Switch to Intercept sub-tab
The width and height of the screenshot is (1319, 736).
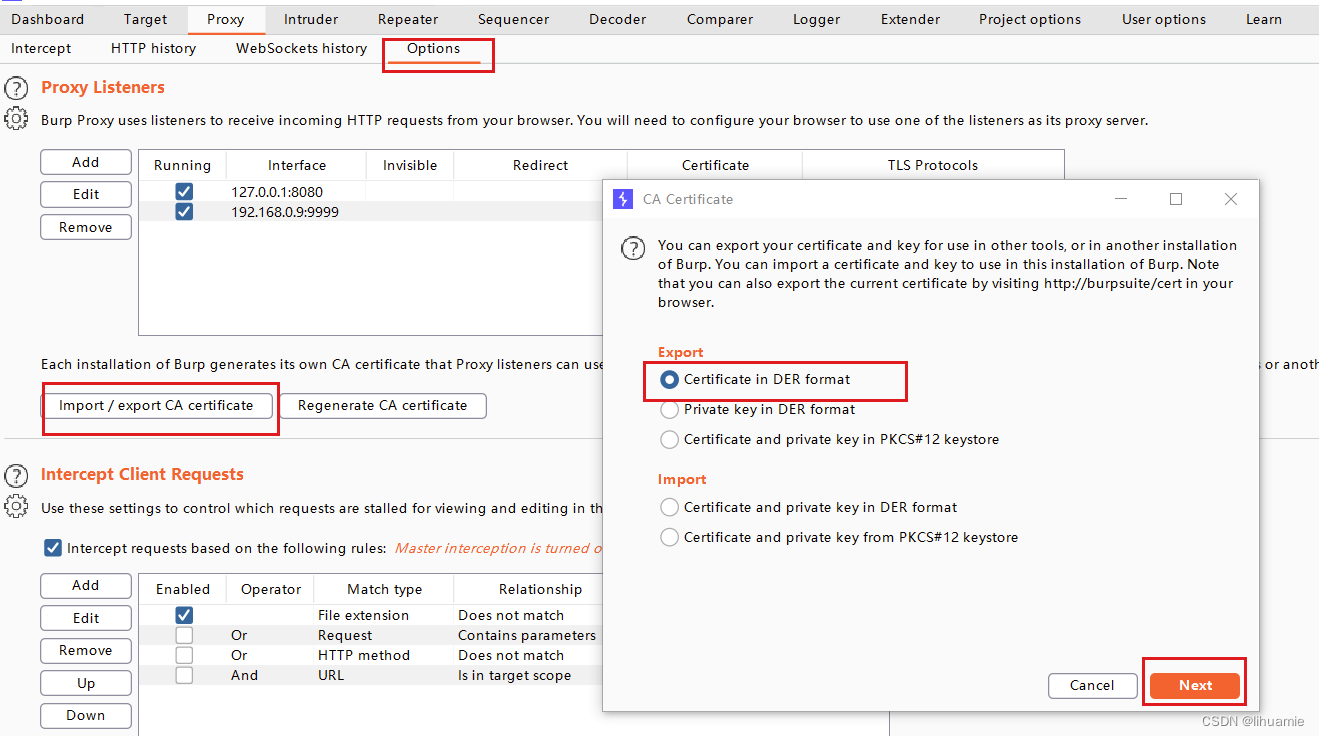point(41,48)
